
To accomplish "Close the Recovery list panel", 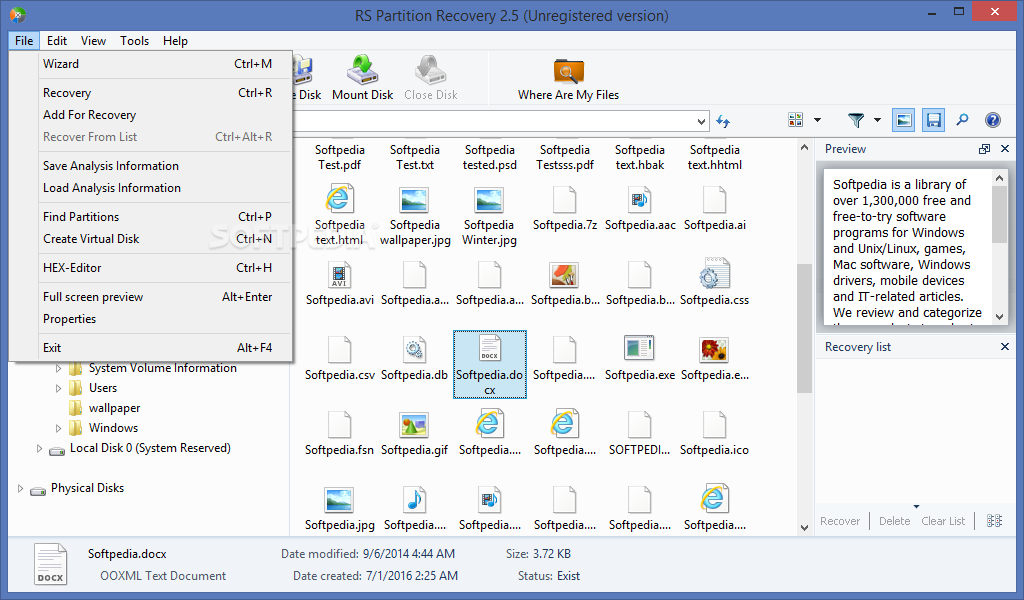I will [x=1005, y=347].
